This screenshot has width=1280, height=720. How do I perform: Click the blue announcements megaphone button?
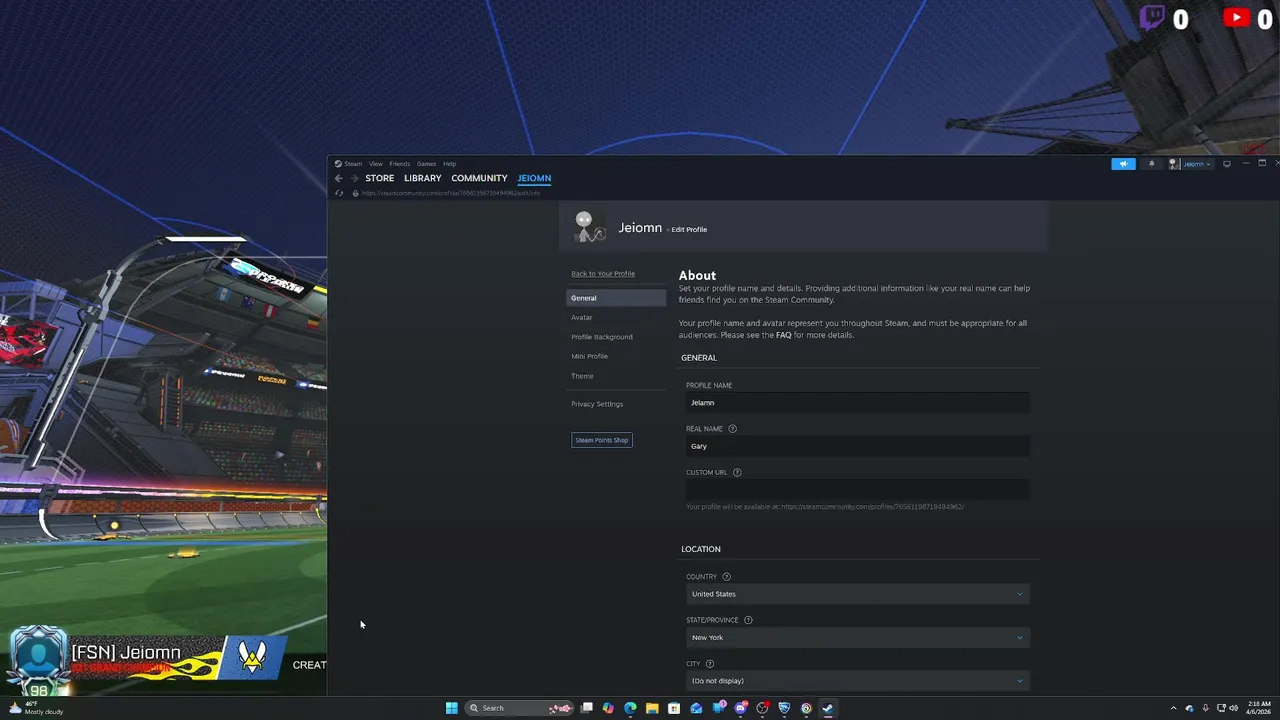(1123, 164)
